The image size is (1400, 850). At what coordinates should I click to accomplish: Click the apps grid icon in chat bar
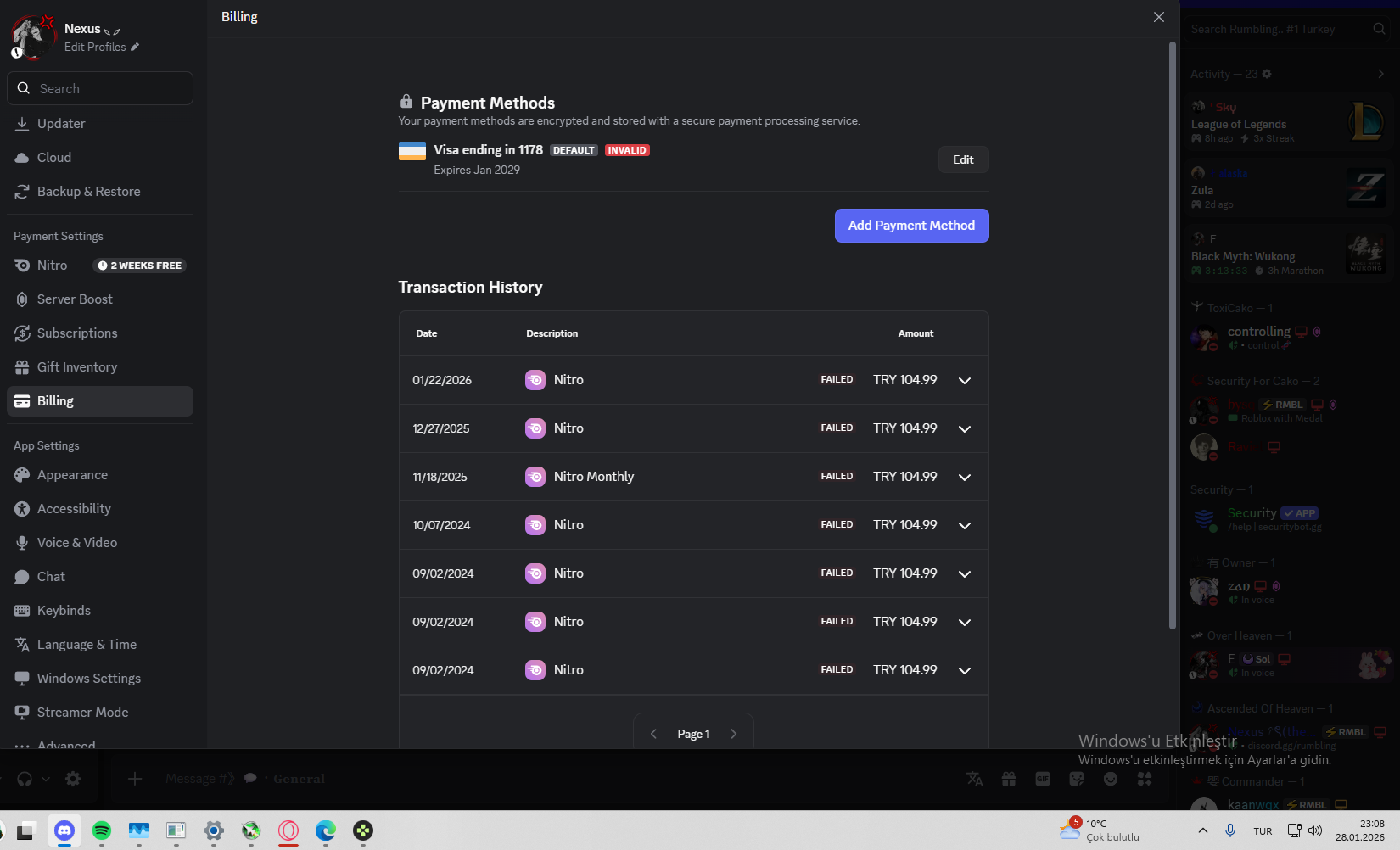tap(1145, 779)
